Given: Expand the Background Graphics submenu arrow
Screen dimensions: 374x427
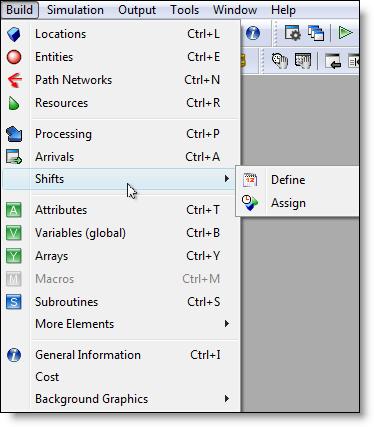Looking at the screenshot, I should (x=227, y=398).
